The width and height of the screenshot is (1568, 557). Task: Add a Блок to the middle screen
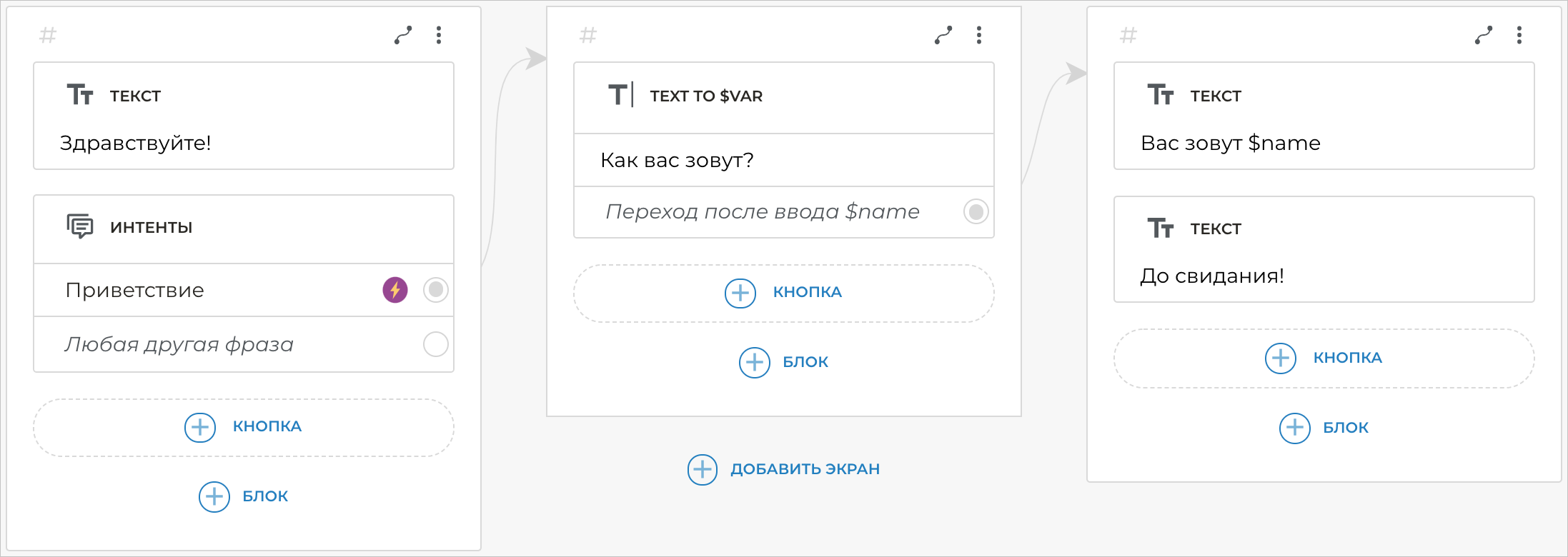pos(784,362)
